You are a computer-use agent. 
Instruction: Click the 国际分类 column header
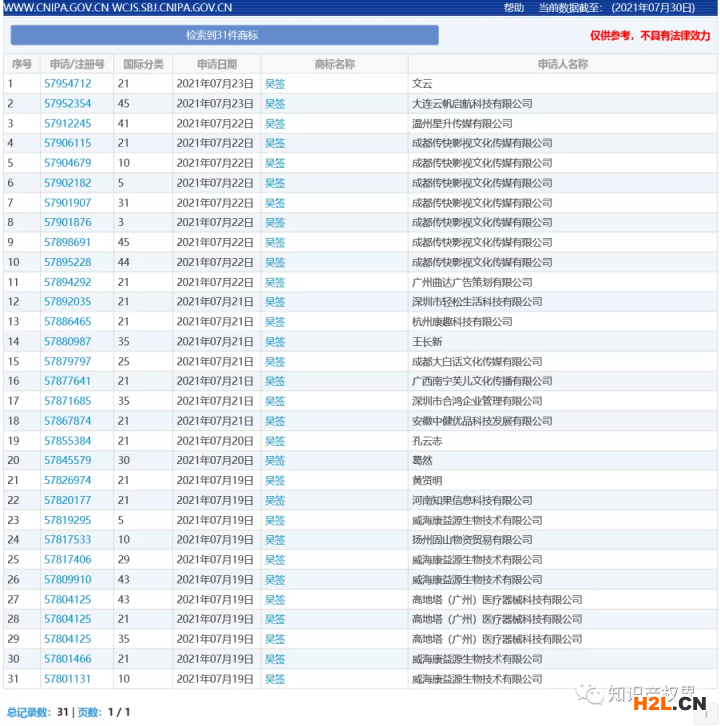[x=143, y=64]
